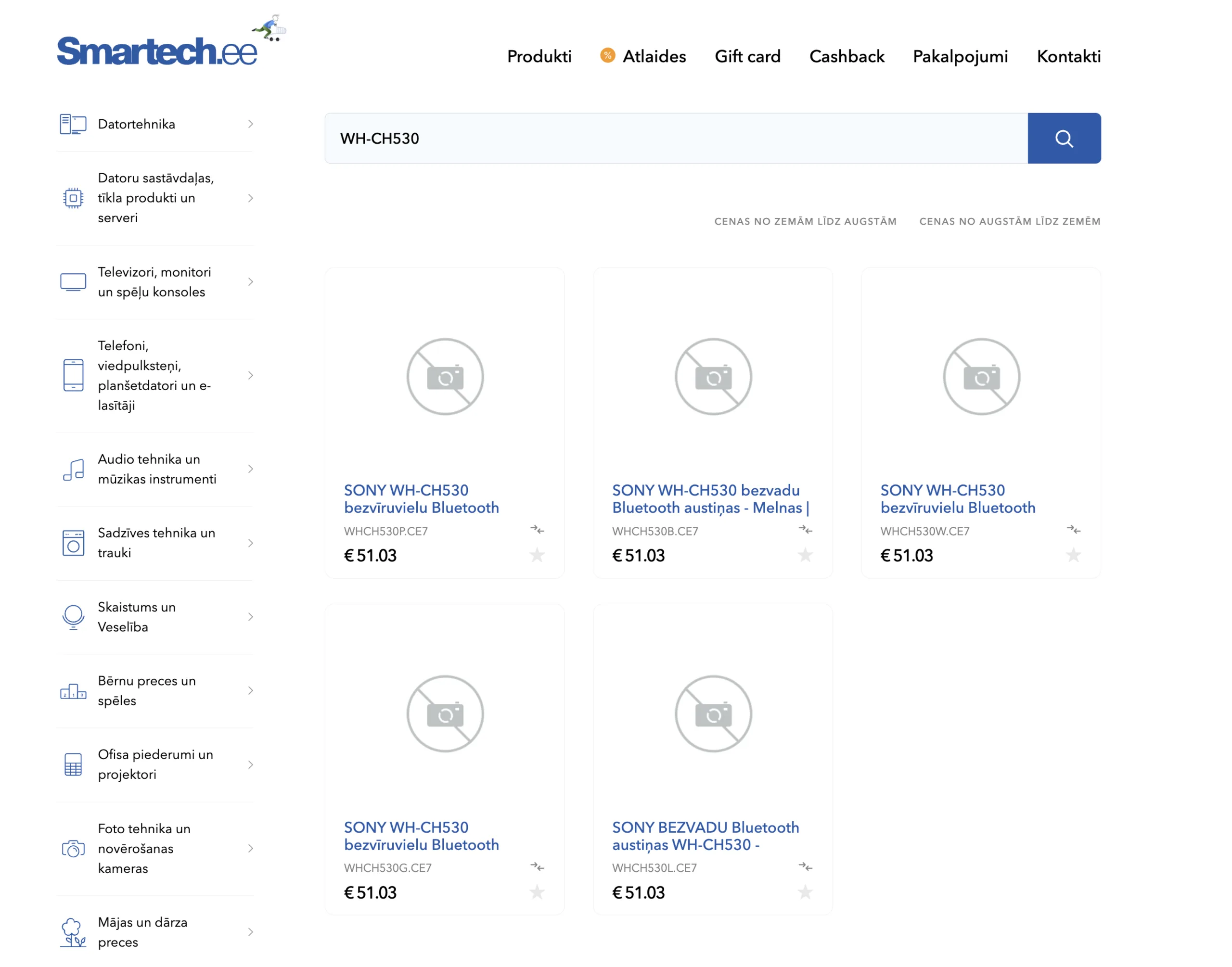Open SONY BEZVADU Bluetooth austiņas title
The width and height of the screenshot is (1232, 967).
pyautogui.click(x=706, y=836)
